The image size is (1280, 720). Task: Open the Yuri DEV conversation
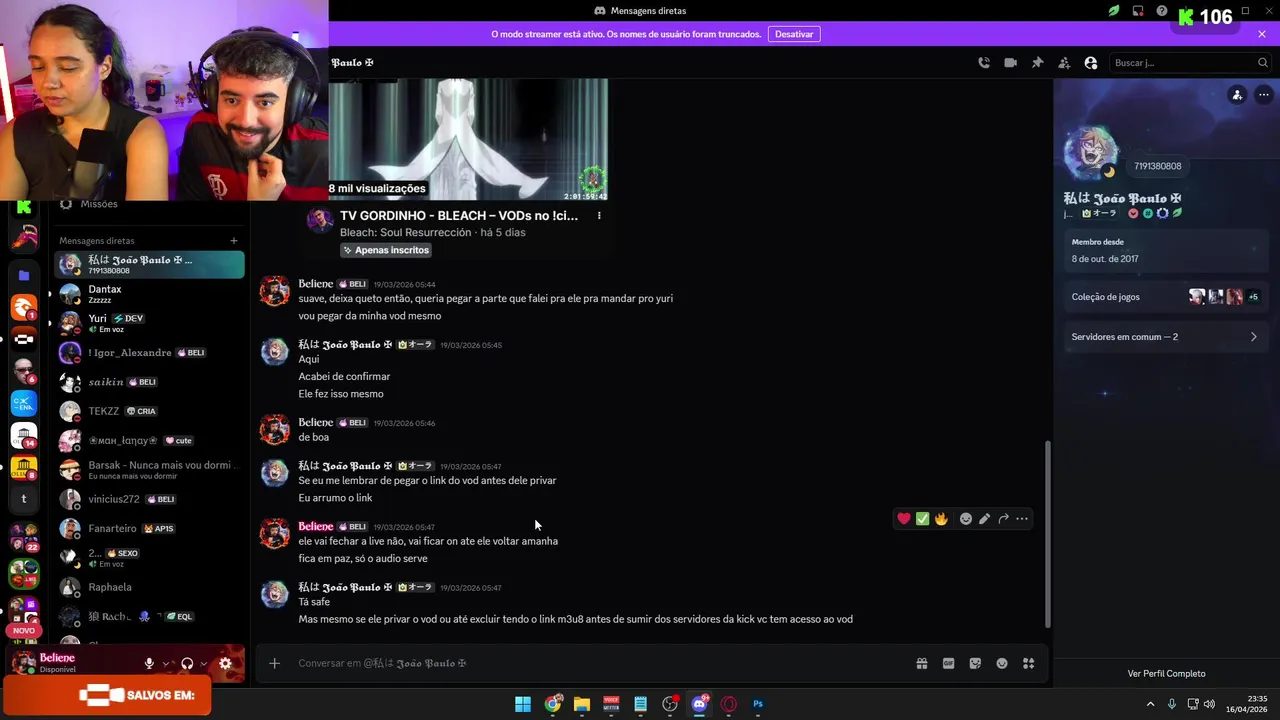point(149,323)
